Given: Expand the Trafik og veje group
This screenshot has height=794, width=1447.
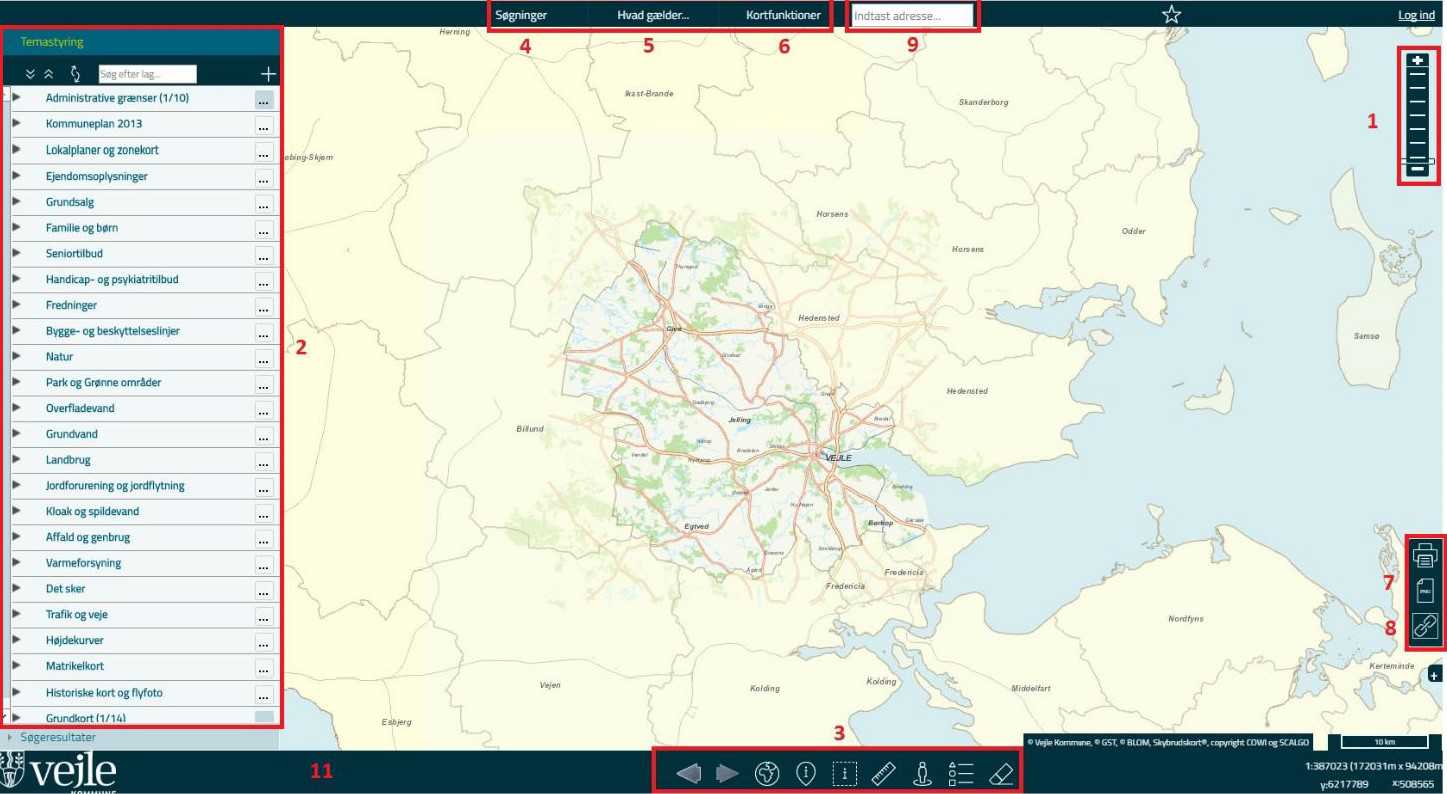Looking at the screenshot, I should point(17,614).
